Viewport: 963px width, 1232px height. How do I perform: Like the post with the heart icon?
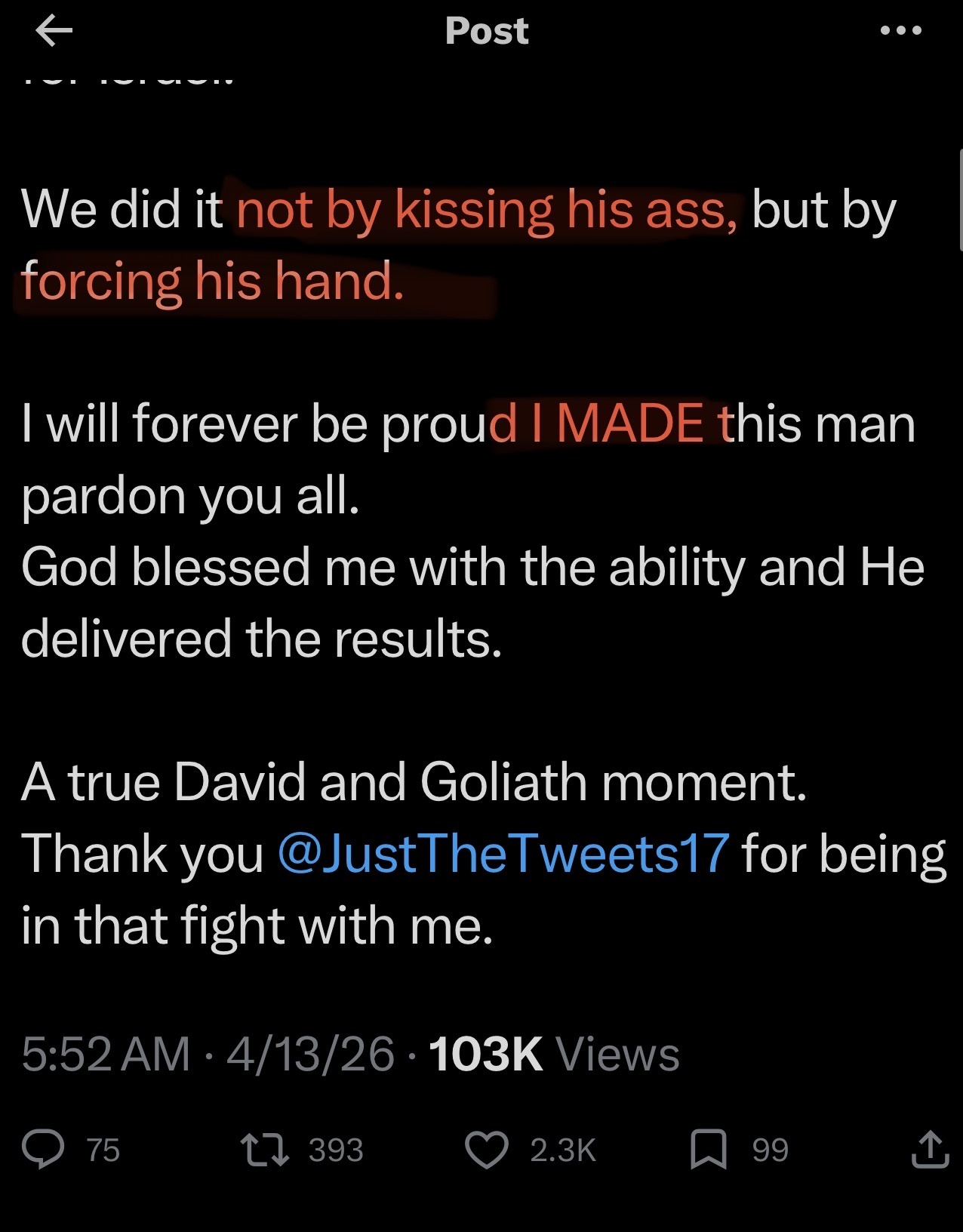(487, 1149)
